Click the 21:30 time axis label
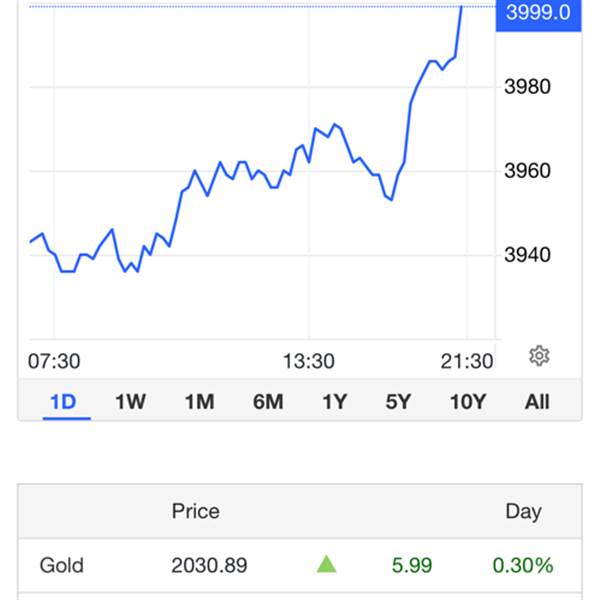The height and width of the screenshot is (600, 600). click(x=467, y=361)
